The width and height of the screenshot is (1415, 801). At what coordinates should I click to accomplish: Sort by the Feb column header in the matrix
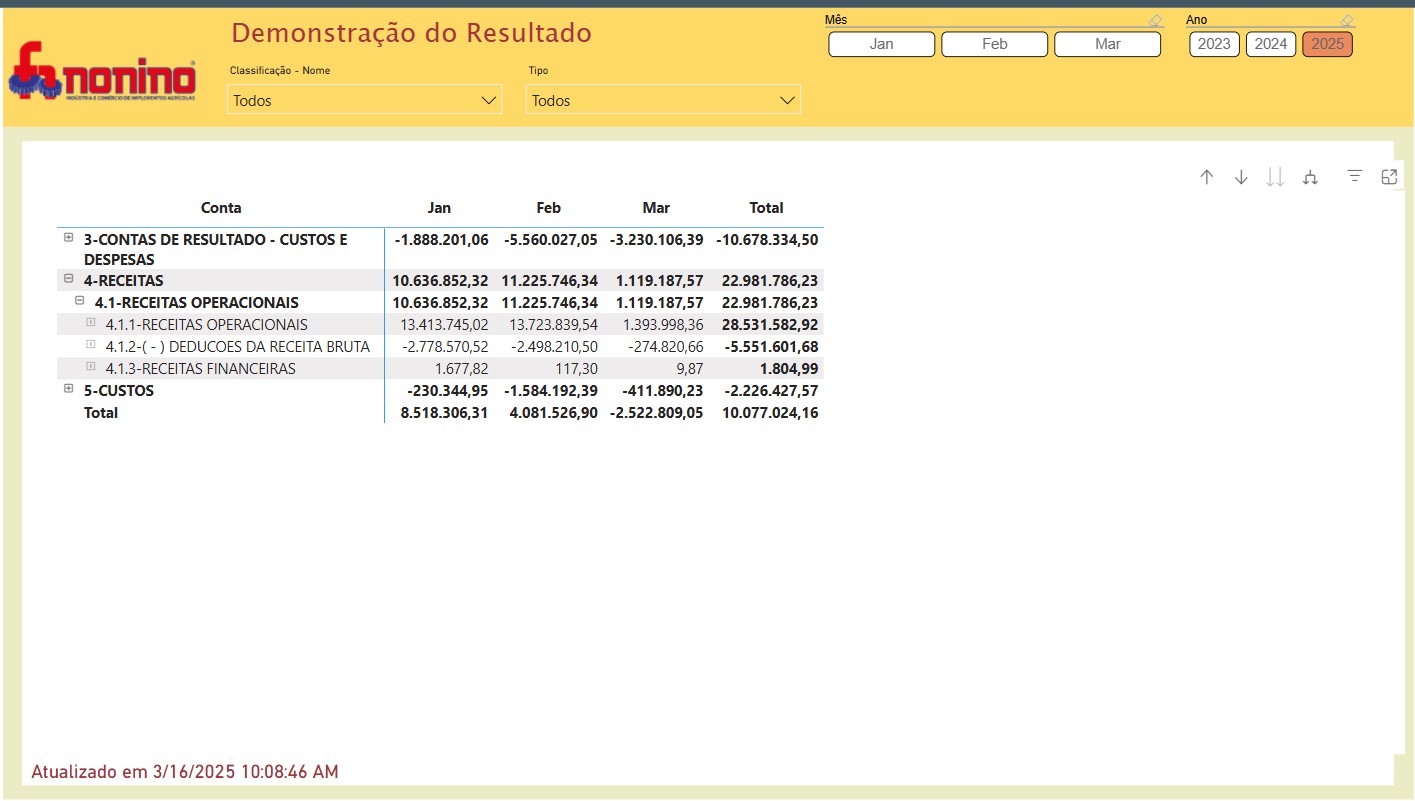[549, 208]
